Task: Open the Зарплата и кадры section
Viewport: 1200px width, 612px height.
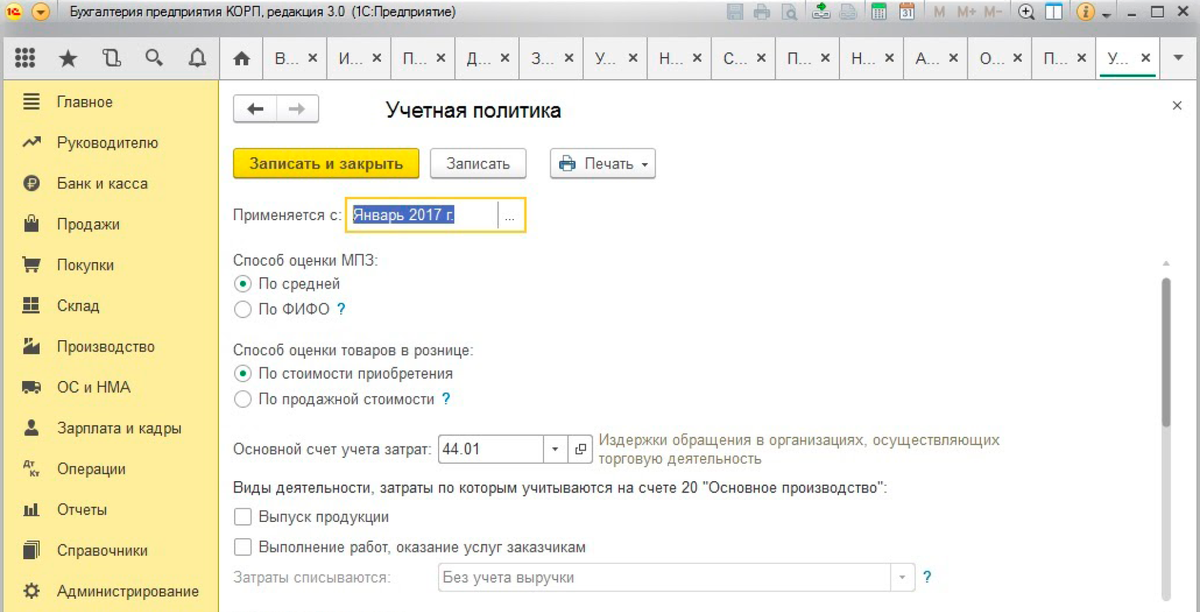Action: pos(110,428)
